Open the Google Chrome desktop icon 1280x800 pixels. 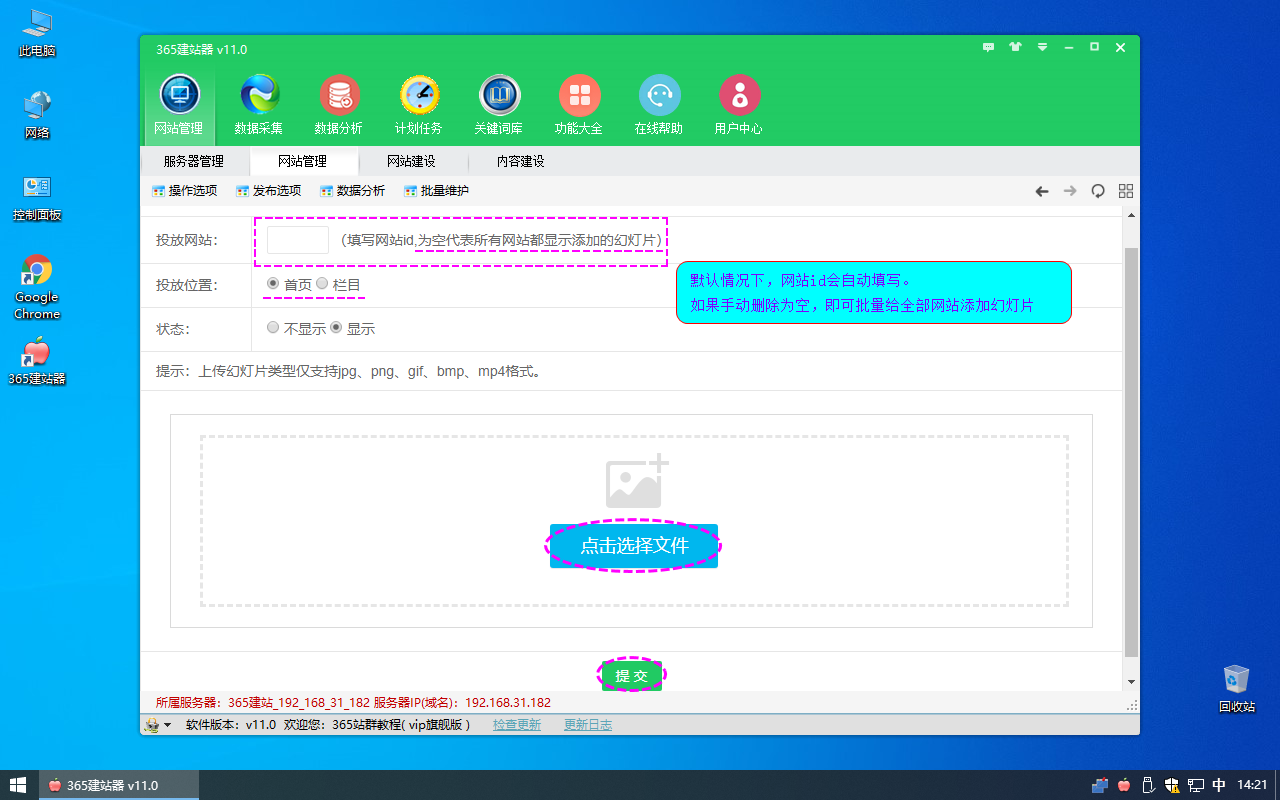coord(37,287)
